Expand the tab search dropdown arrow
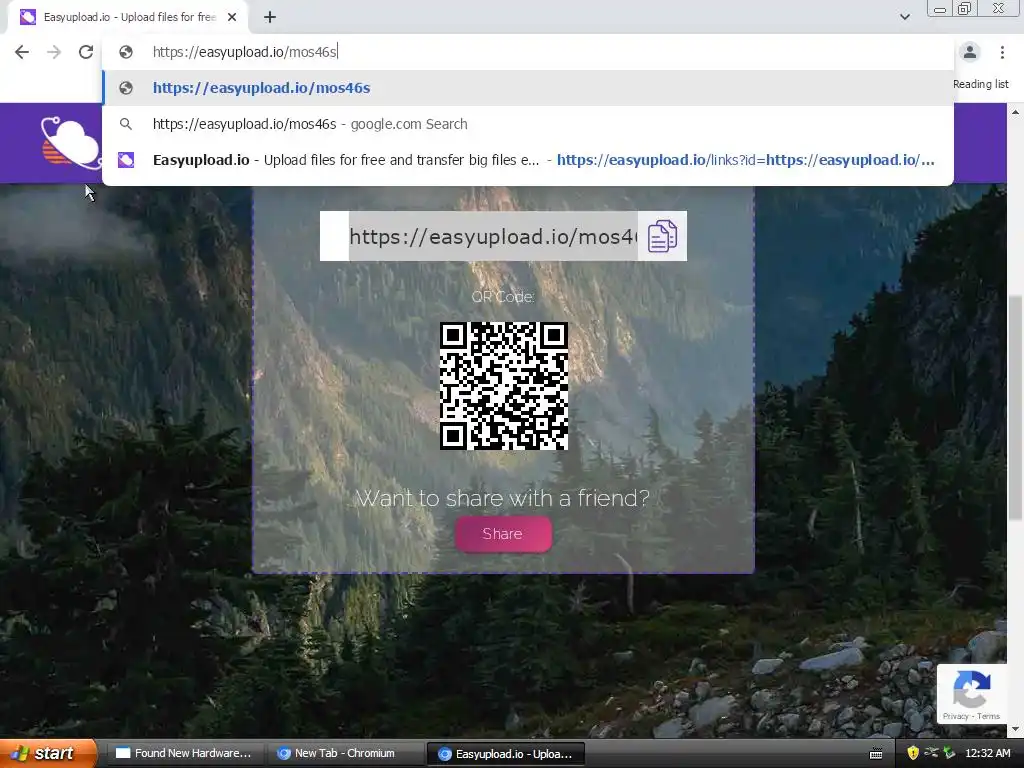This screenshot has height=768, width=1024. 904,17
